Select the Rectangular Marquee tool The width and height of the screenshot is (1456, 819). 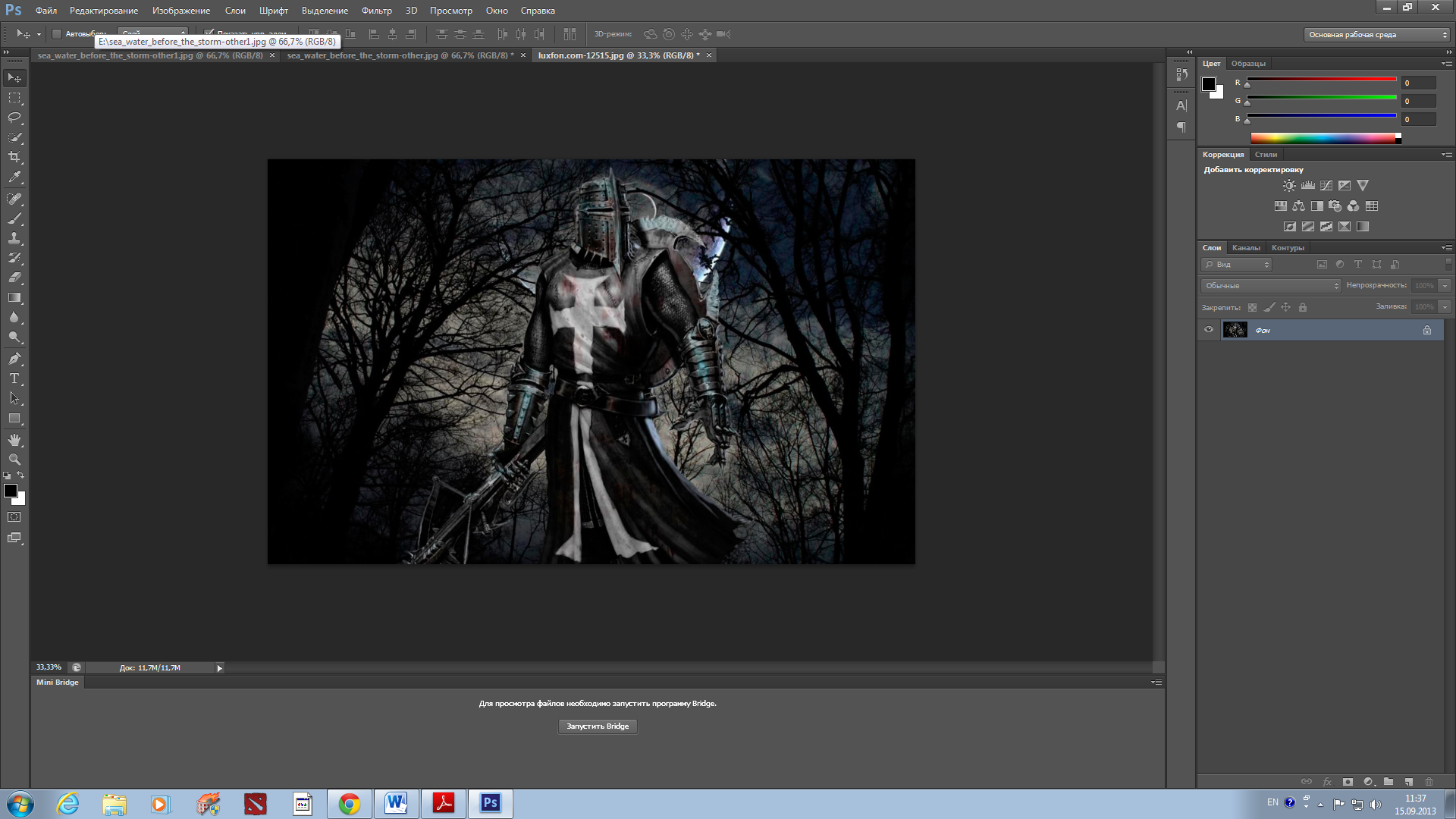14,98
